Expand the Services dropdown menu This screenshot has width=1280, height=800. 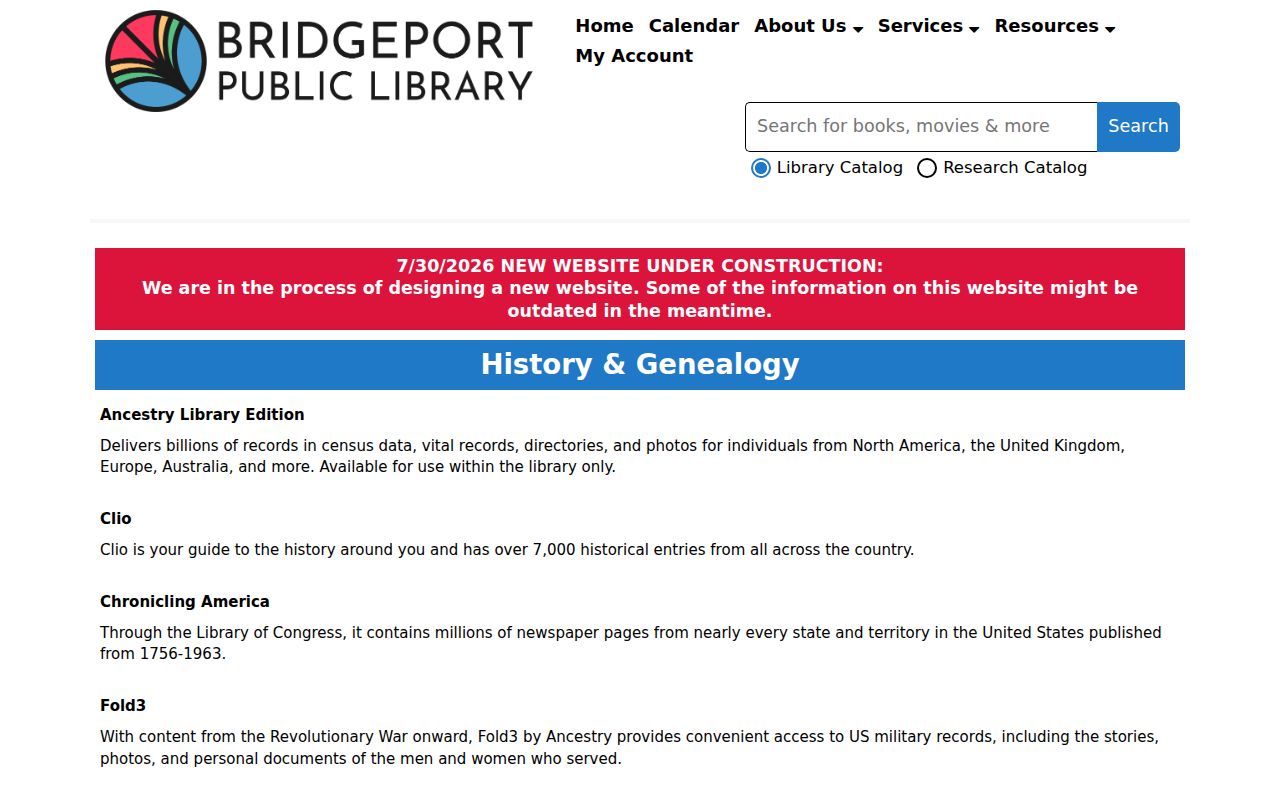(928, 26)
